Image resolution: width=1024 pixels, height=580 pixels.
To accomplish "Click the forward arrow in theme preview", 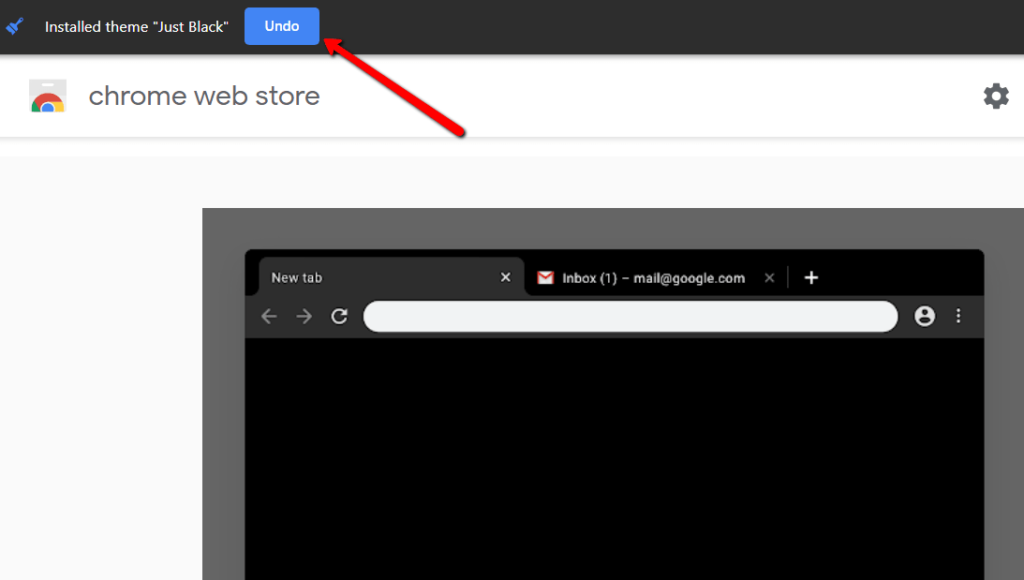I will tap(303, 316).
